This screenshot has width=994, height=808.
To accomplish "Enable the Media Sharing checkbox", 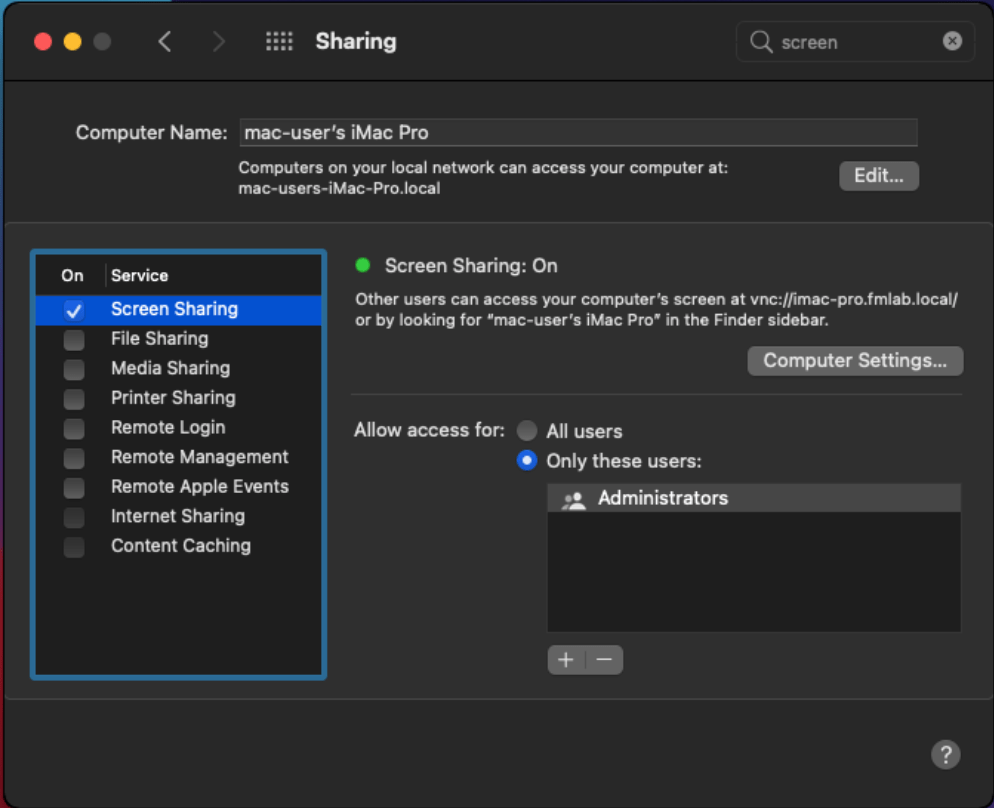I will [x=74, y=369].
